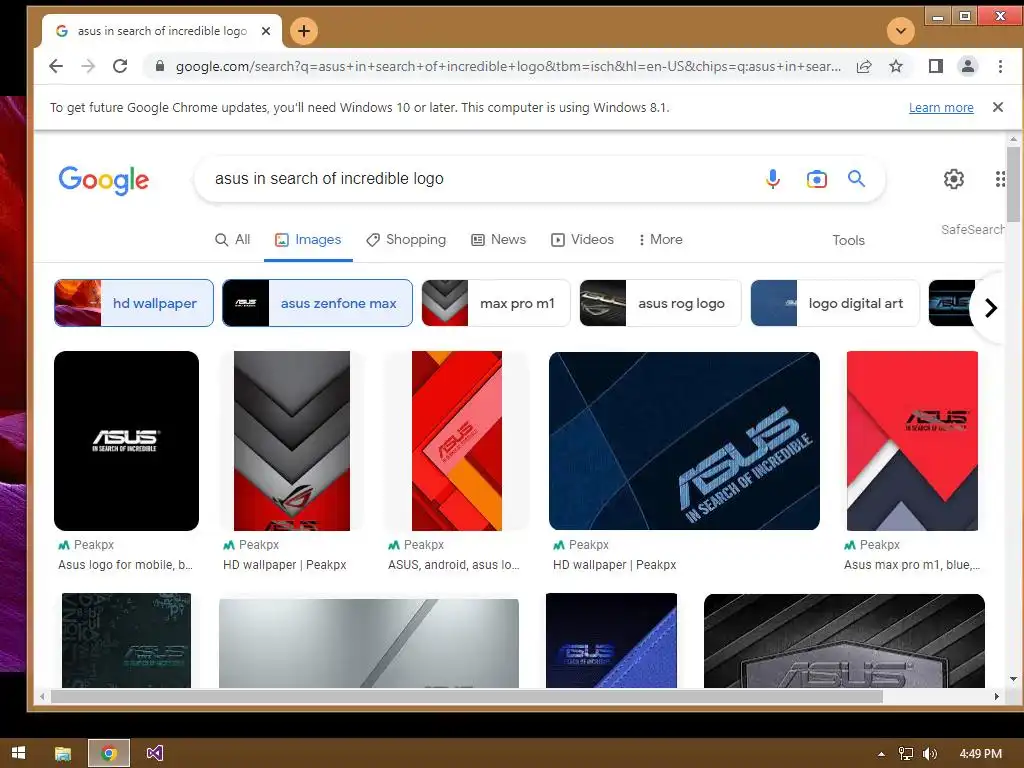Open Google quick settings gear
Screen dimensions: 1024x768
click(x=953, y=178)
